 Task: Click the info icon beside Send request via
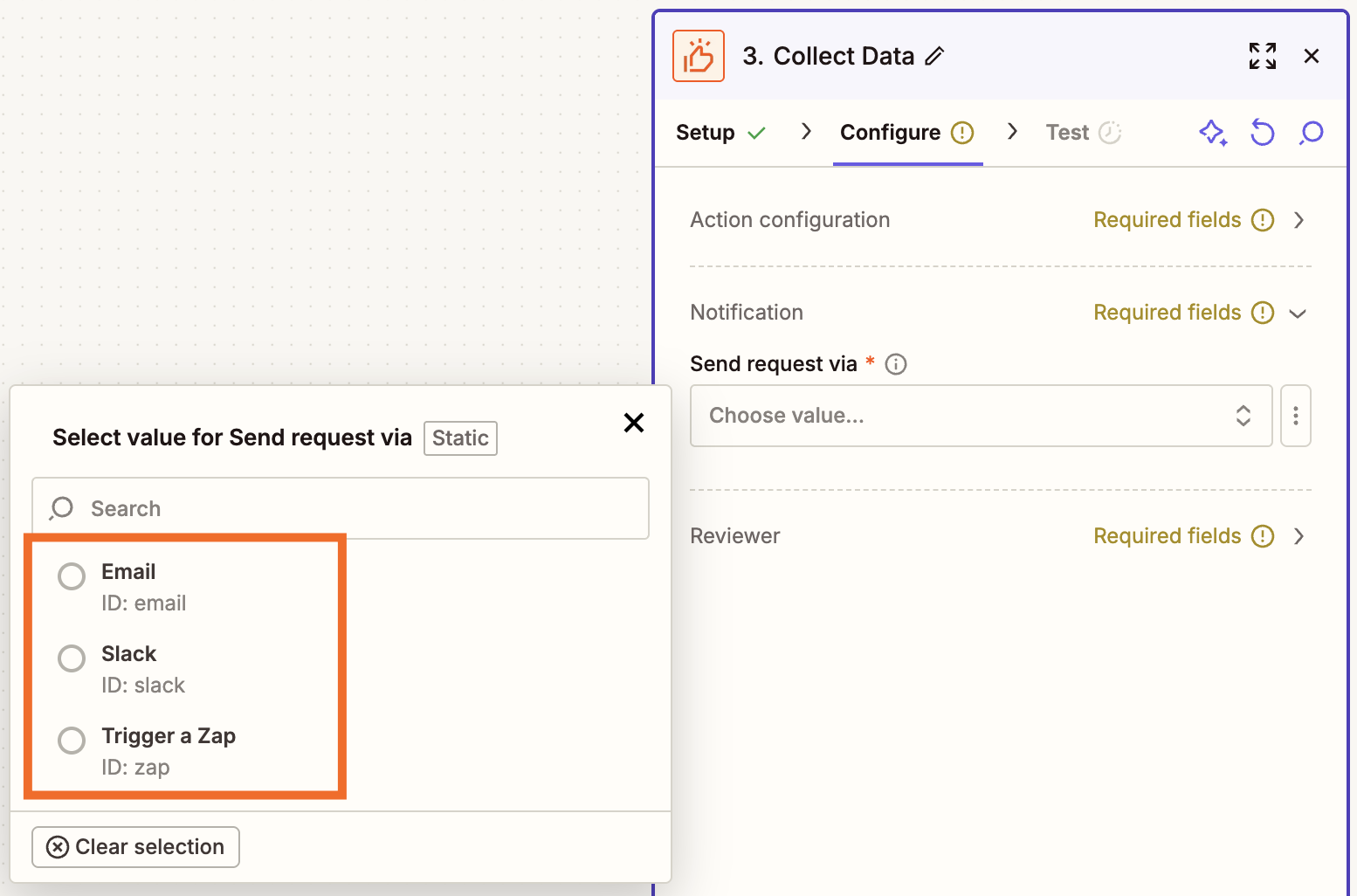click(896, 364)
